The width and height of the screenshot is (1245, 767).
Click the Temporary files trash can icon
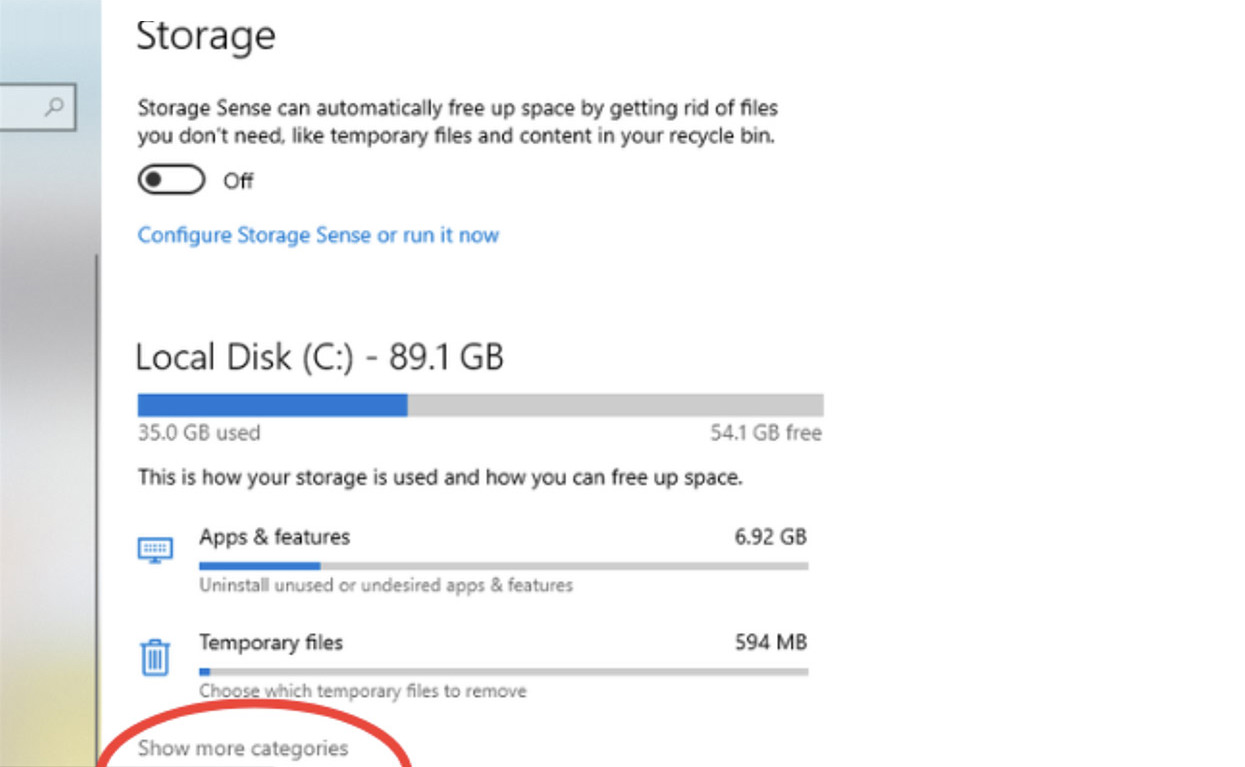155,658
